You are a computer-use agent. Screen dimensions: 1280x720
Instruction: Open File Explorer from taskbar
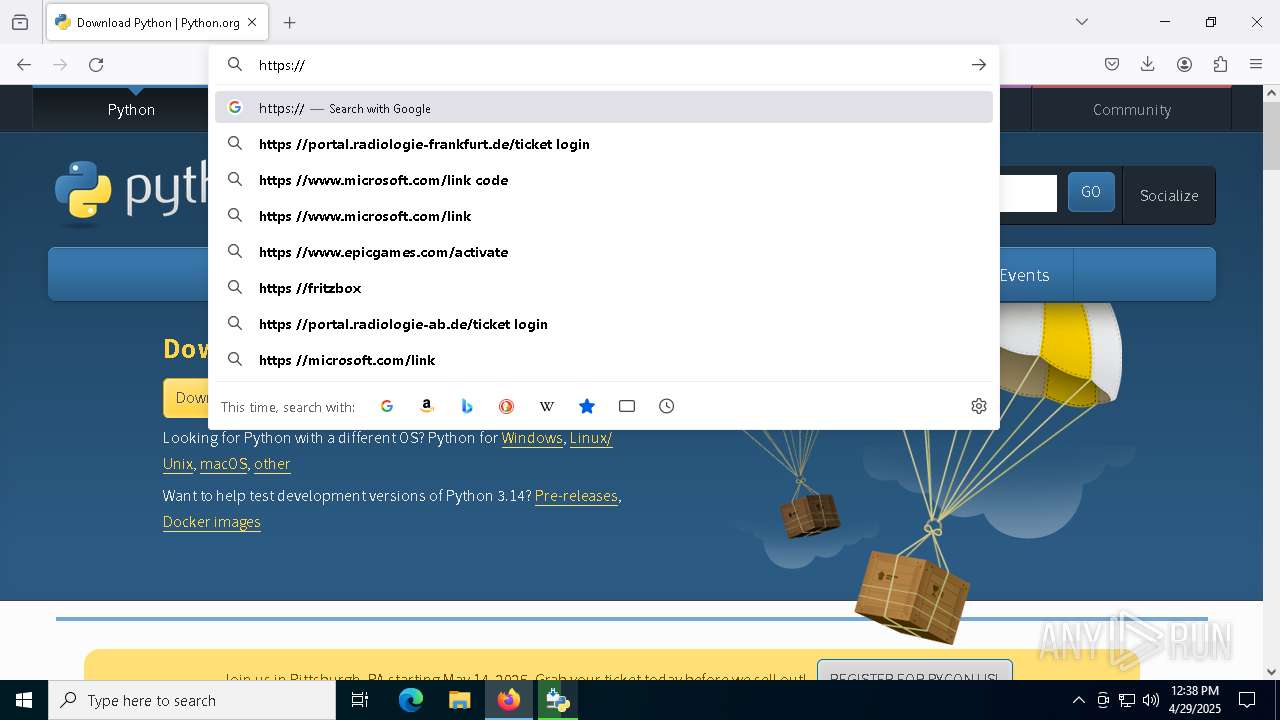point(459,700)
